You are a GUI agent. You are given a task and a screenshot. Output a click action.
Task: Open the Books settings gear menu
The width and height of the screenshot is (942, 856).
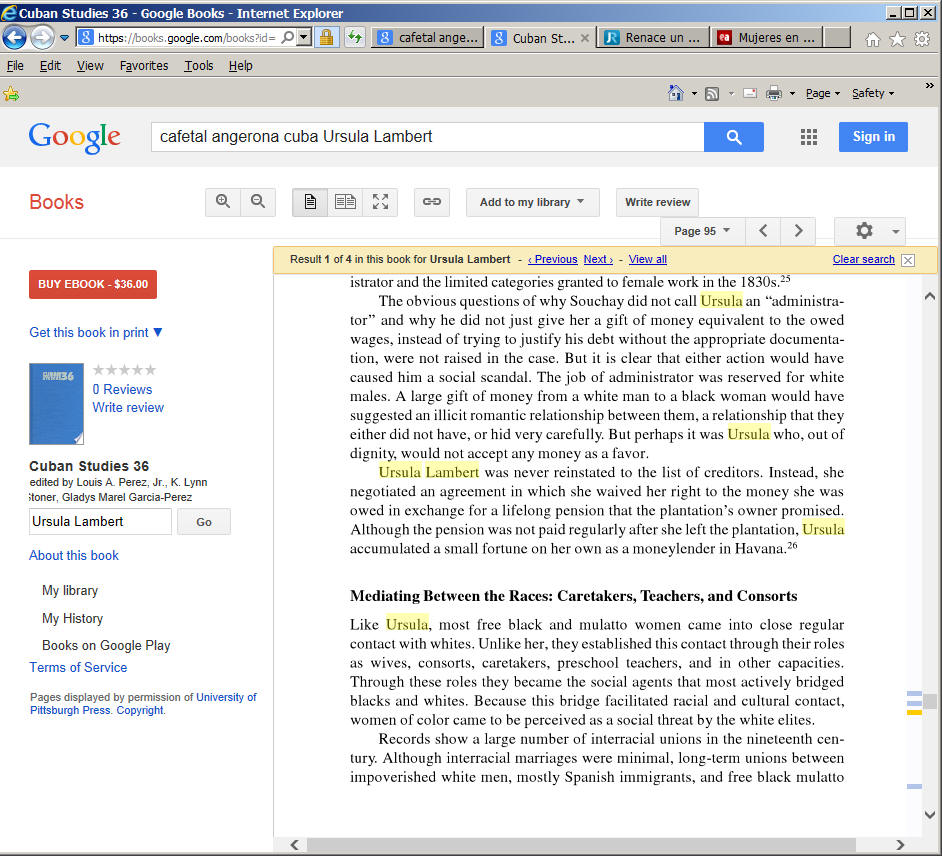pos(870,231)
